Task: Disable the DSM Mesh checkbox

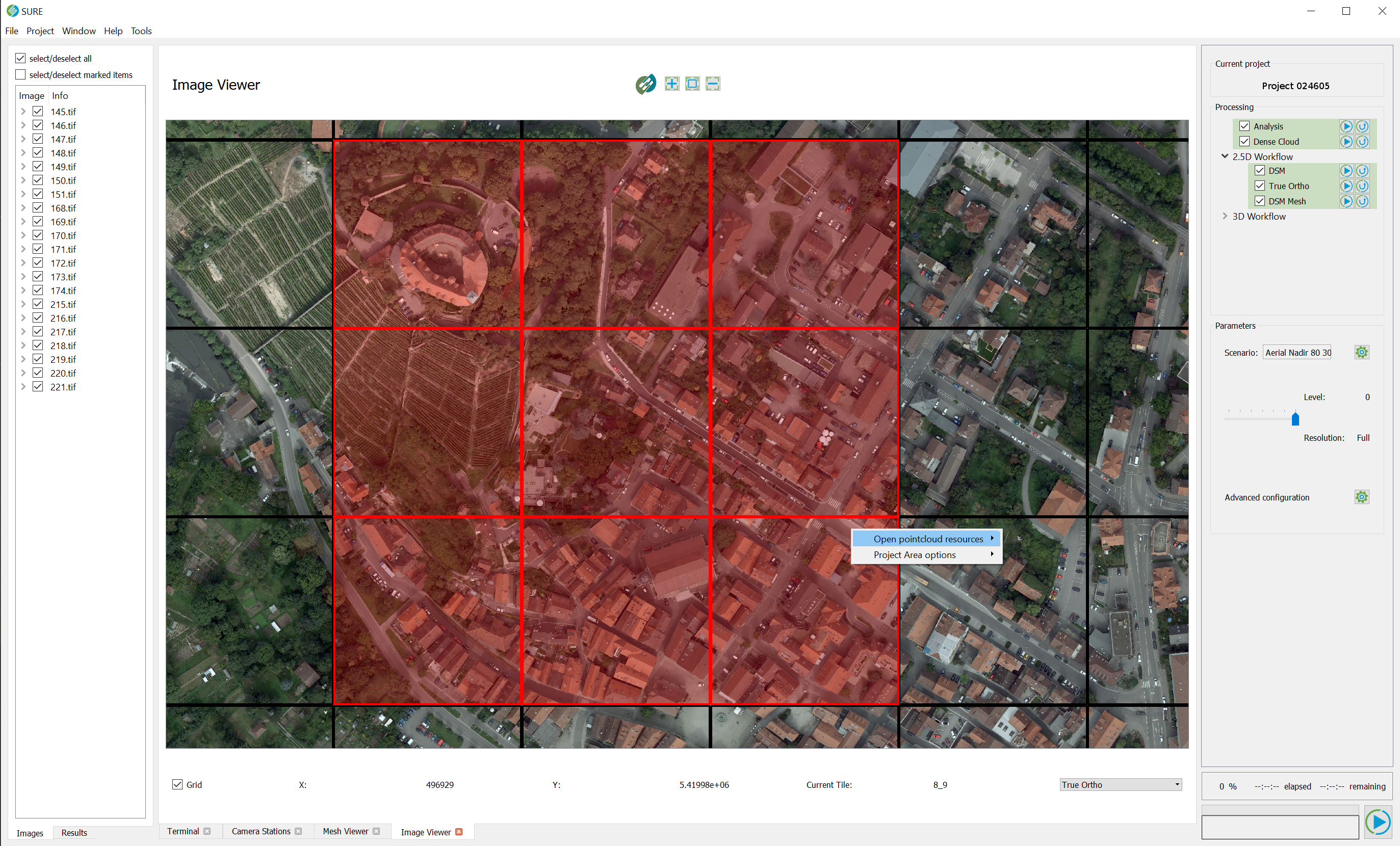Action: (x=1260, y=201)
